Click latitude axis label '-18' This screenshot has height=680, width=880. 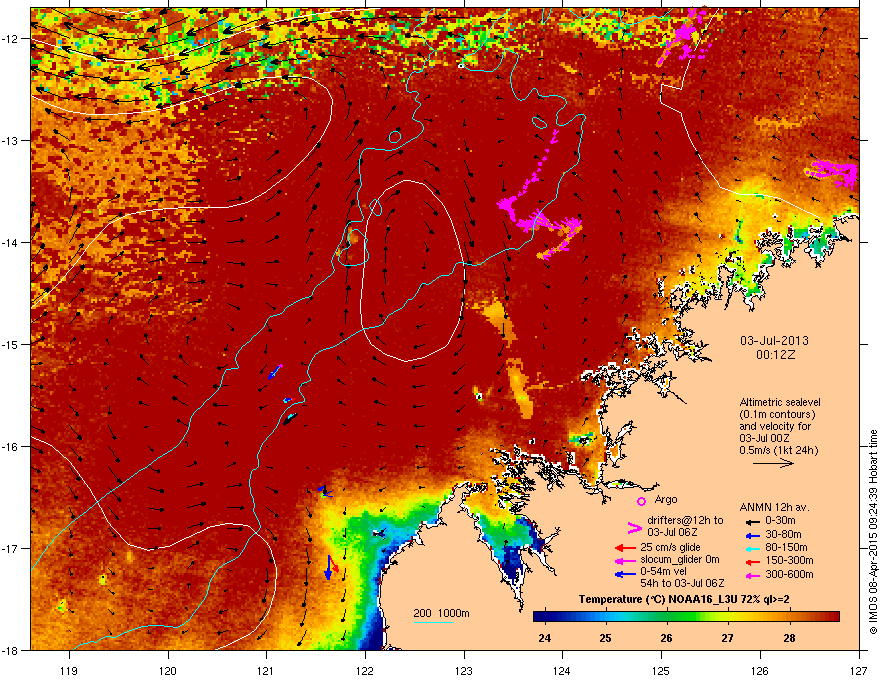point(11,650)
